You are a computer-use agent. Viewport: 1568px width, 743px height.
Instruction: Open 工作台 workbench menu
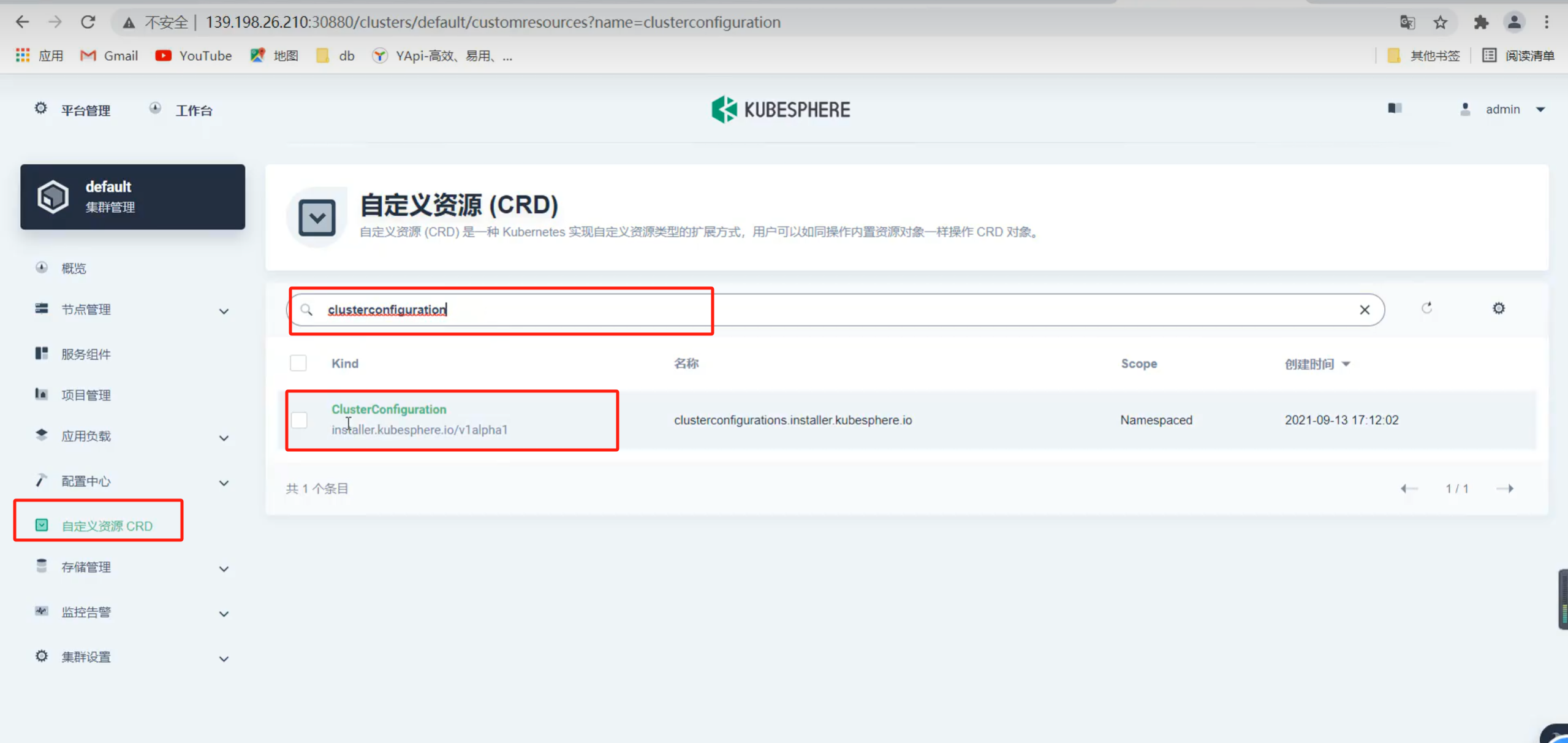point(181,110)
